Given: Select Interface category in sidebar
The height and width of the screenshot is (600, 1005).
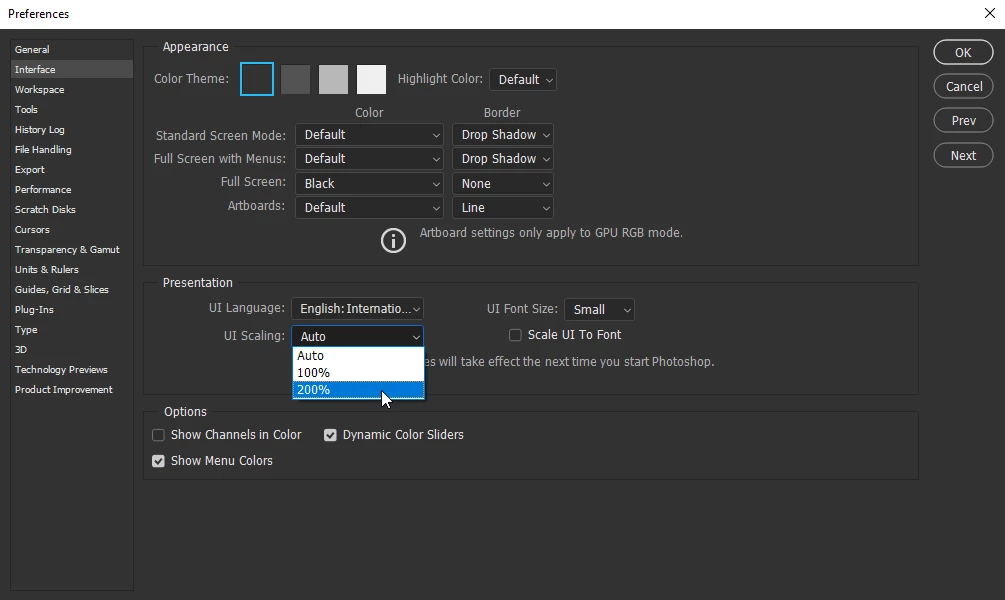Looking at the screenshot, I should tap(72, 69).
